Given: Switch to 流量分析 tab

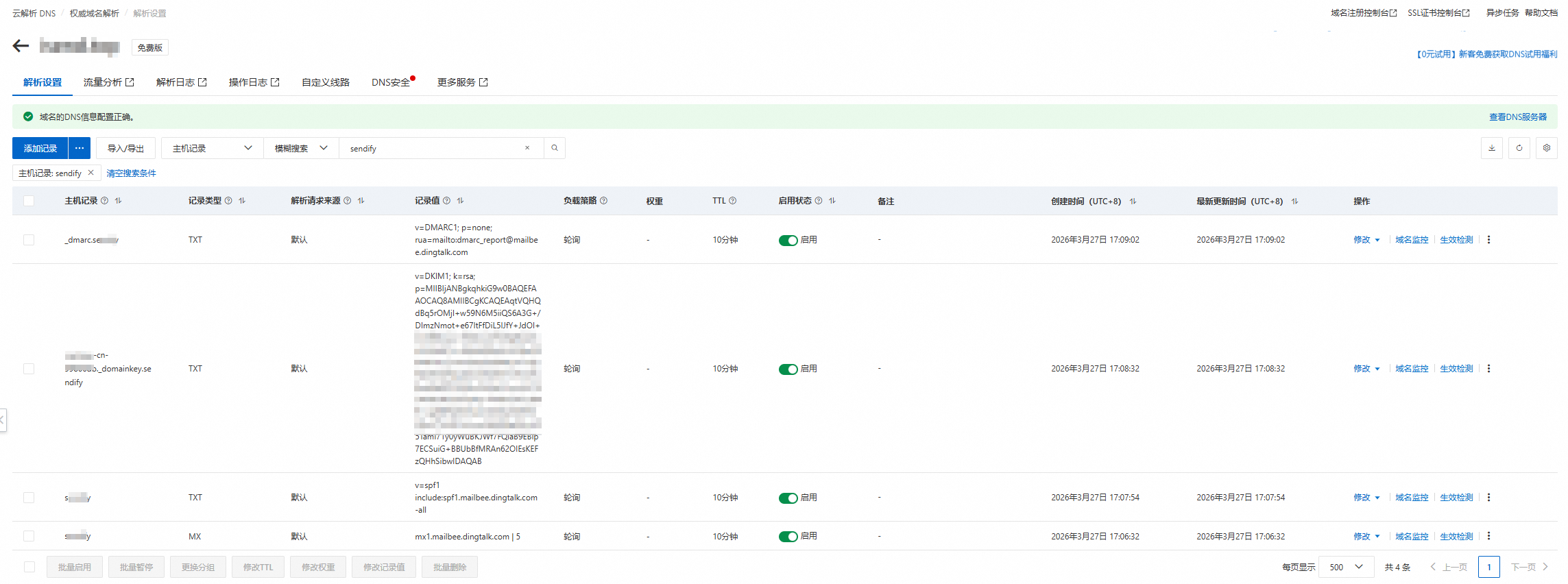Looking at the screenshot, I should [x=109, y=82].
